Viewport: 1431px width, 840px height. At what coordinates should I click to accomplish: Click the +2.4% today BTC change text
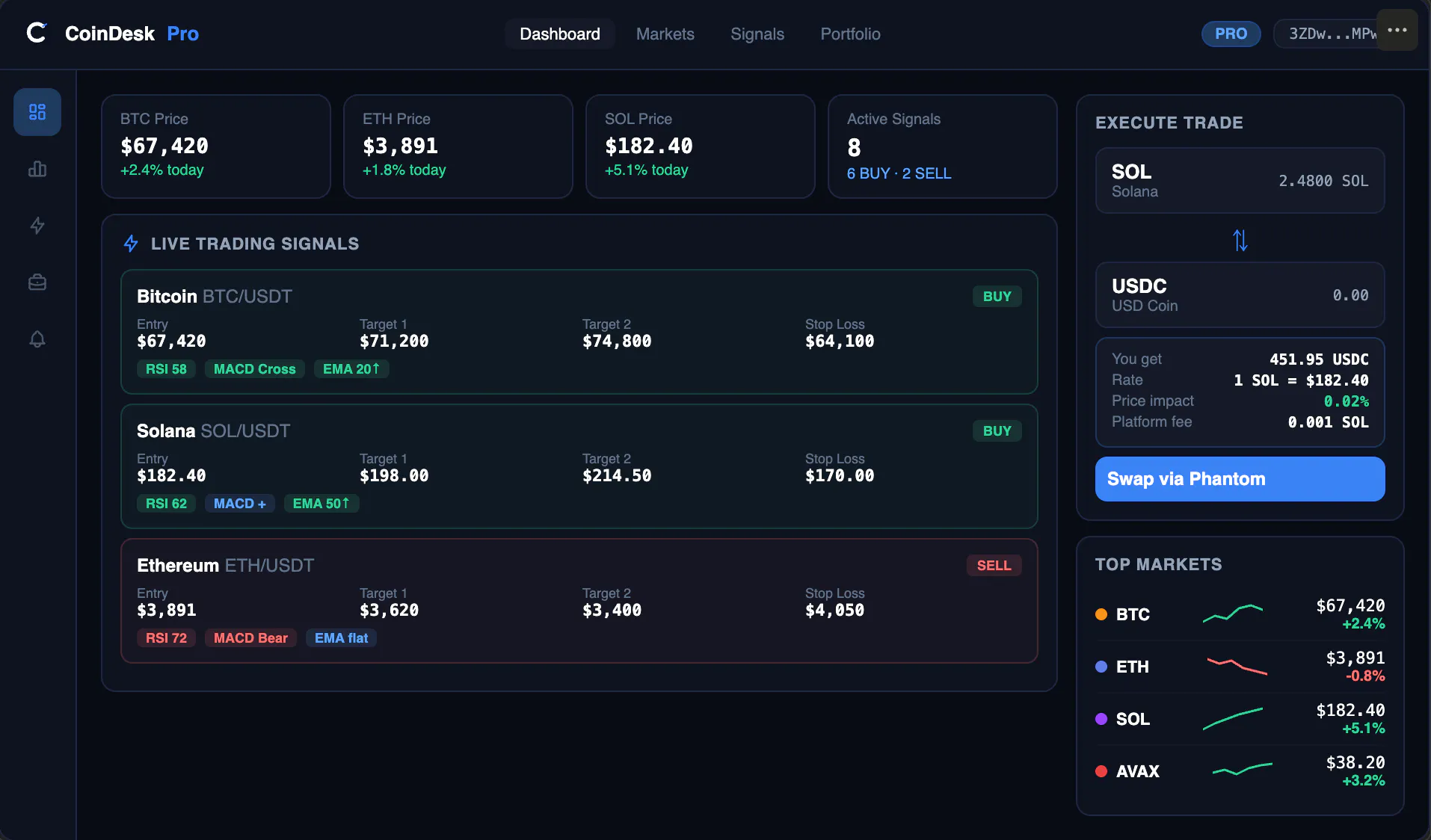[x=162, y=170]
